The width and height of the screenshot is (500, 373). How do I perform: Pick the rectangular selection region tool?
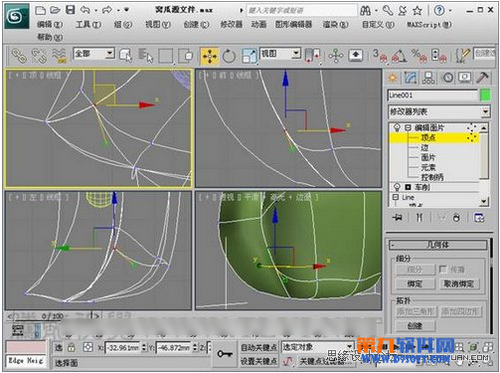[x=166, y=55]
